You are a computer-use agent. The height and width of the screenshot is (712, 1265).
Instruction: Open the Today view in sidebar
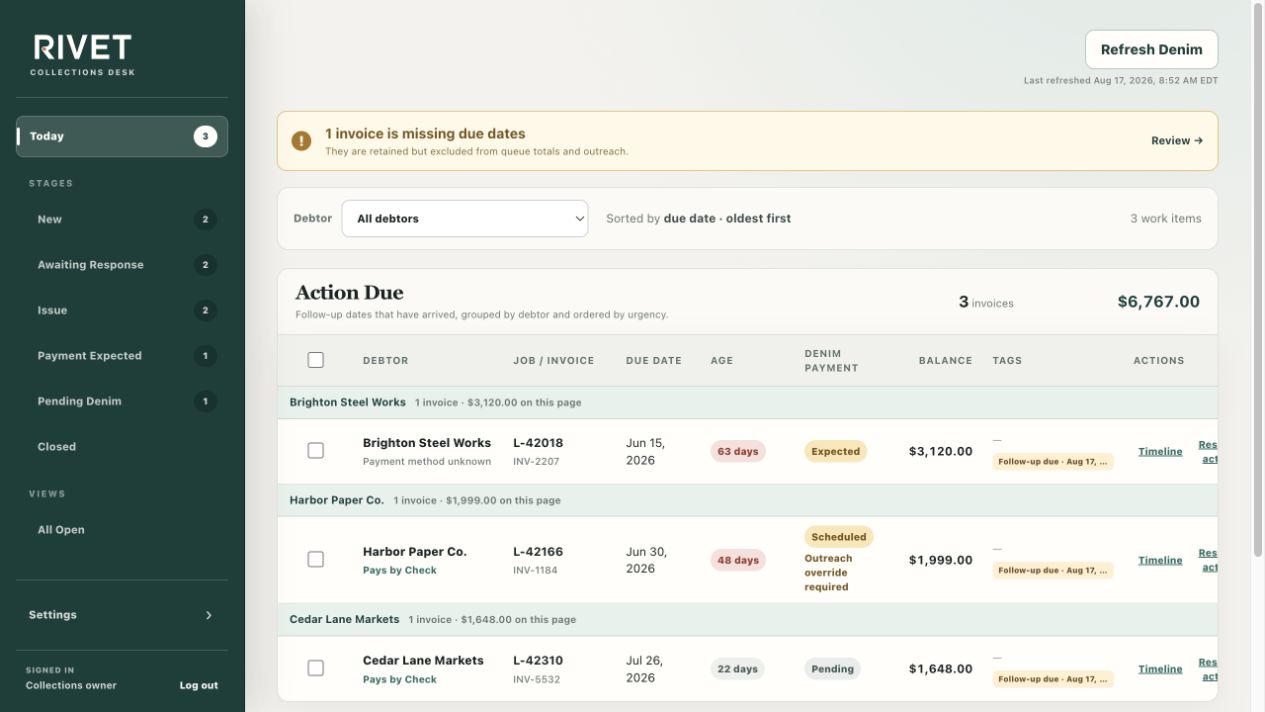[122, 137]
